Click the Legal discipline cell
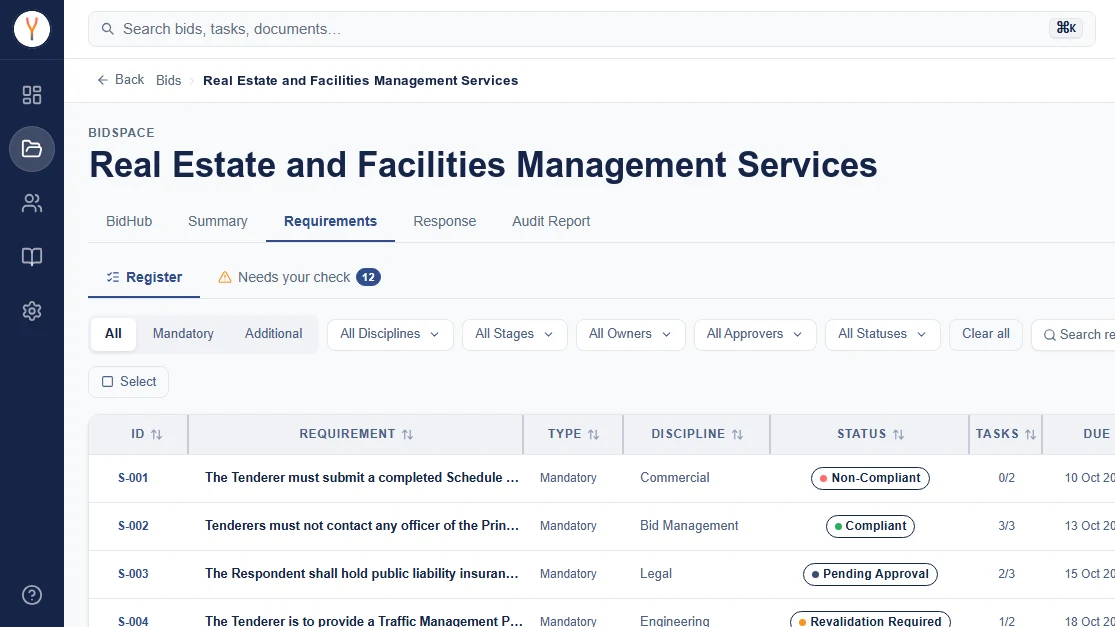Screen dimensions: 1115x627 (x=656, y=574)
